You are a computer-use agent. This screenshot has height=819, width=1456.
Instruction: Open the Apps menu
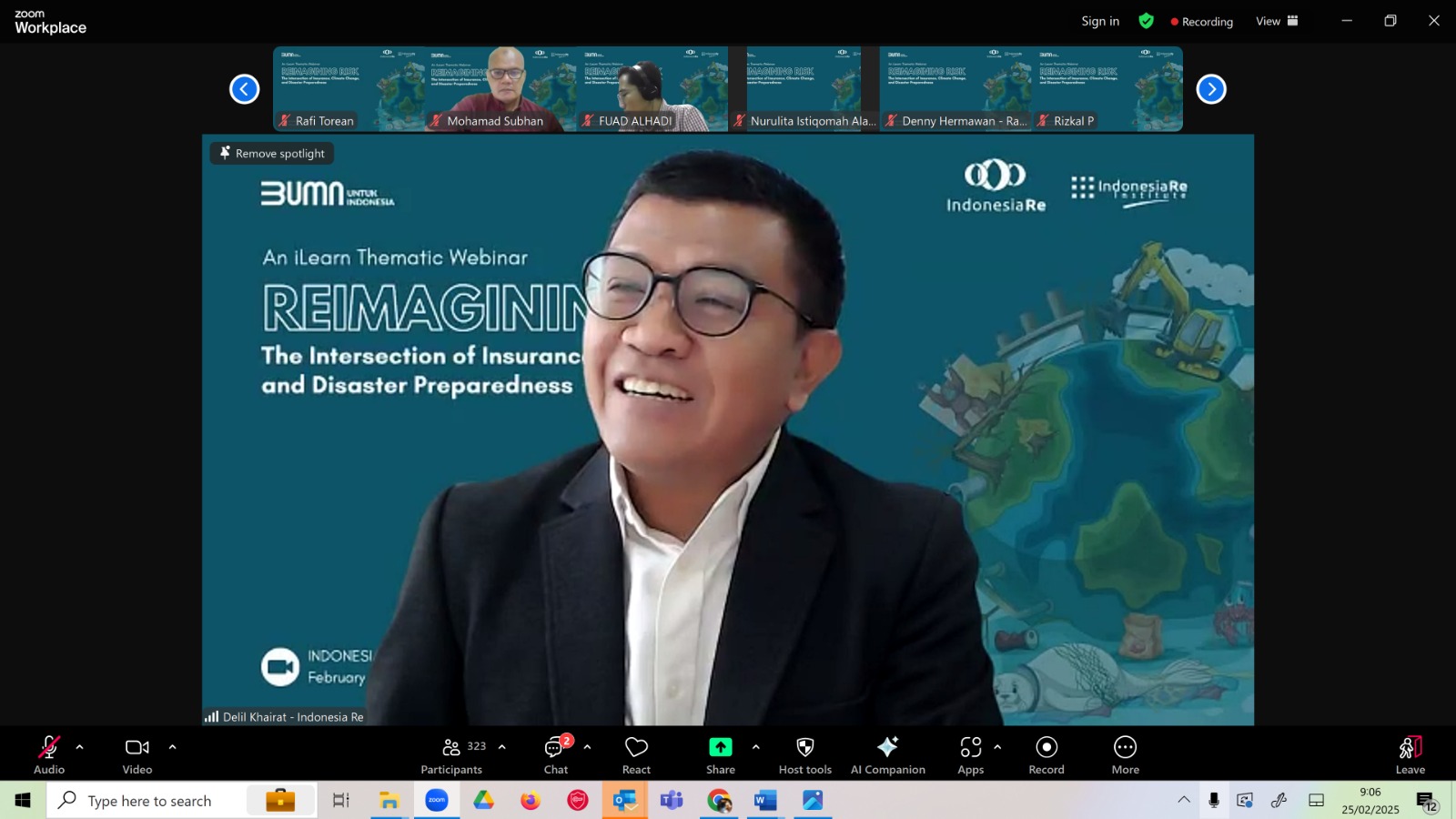971,755
